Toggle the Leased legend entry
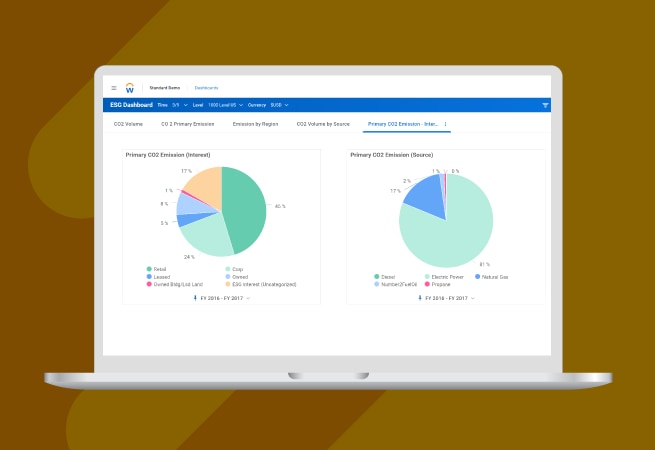655x450 pixels. (158, 276)
